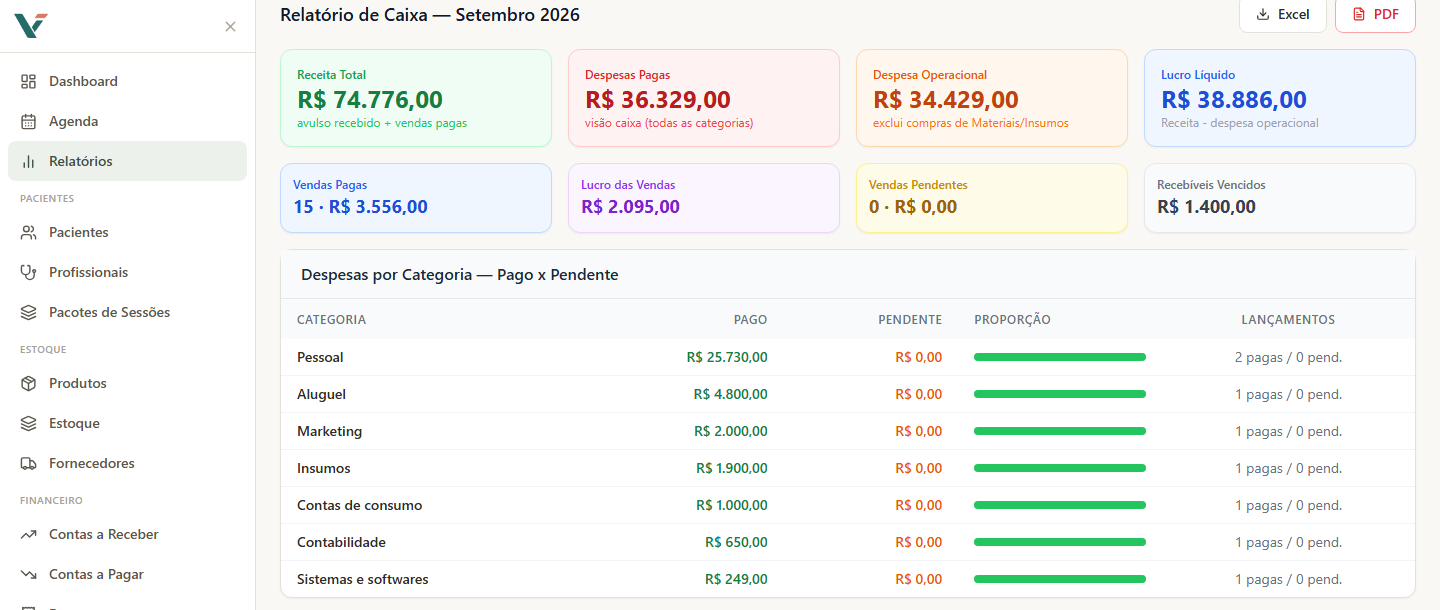This screenshot has width=1440, height=610.
Task: Click the Aluguel category name
Action: coord(321,394)
